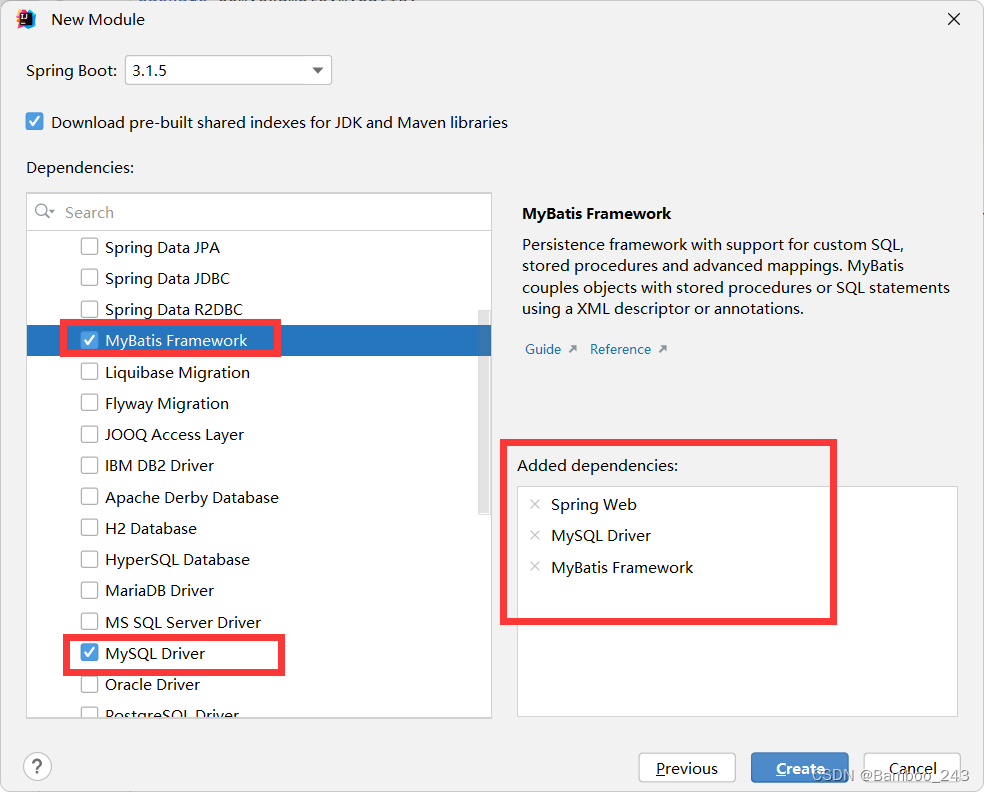
Task: Open the Spring Boot version dropdown
Action: (x=228, y=70)
